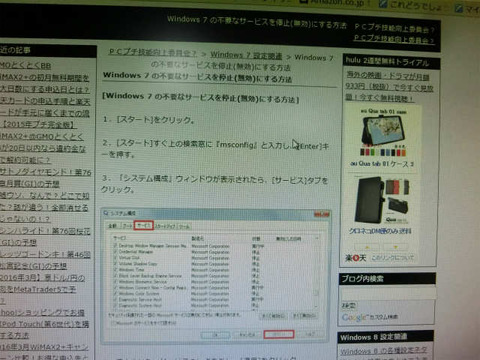The height and width of the screenshot is (360, 480).
Task: Open GMOとくとくBB recent article link
Action: click(25, 65)
